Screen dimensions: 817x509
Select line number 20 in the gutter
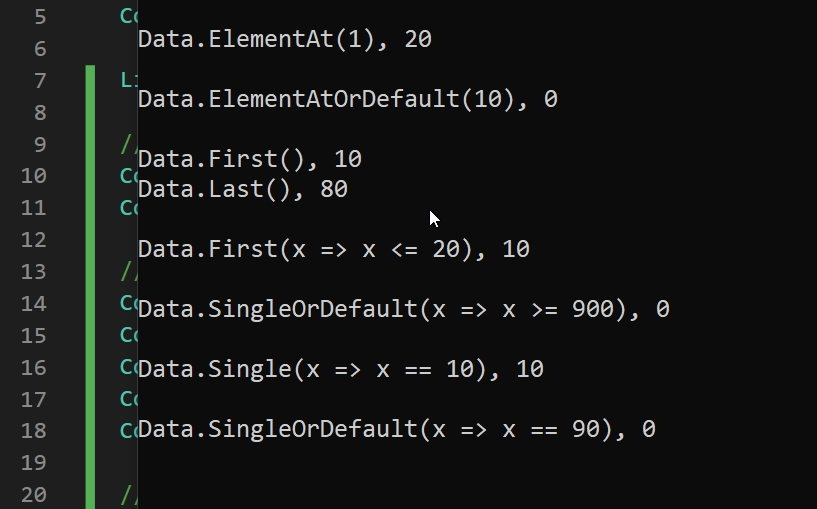(34, 495)
